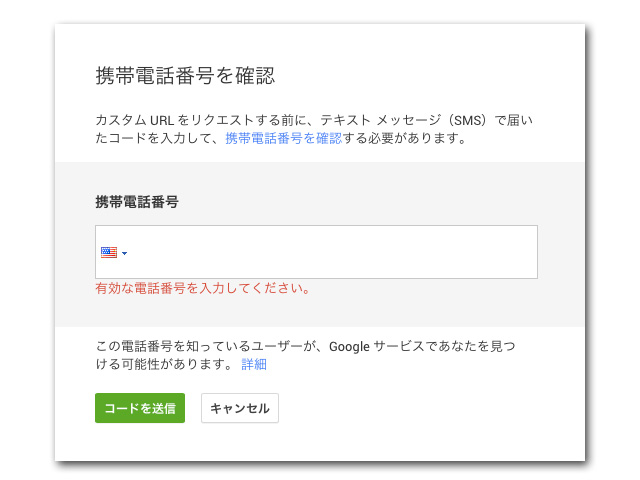Screen dimensions: 640x480
Task: Click the 携帯電話番号を確認 dialog heading
Action: (184, 75)
